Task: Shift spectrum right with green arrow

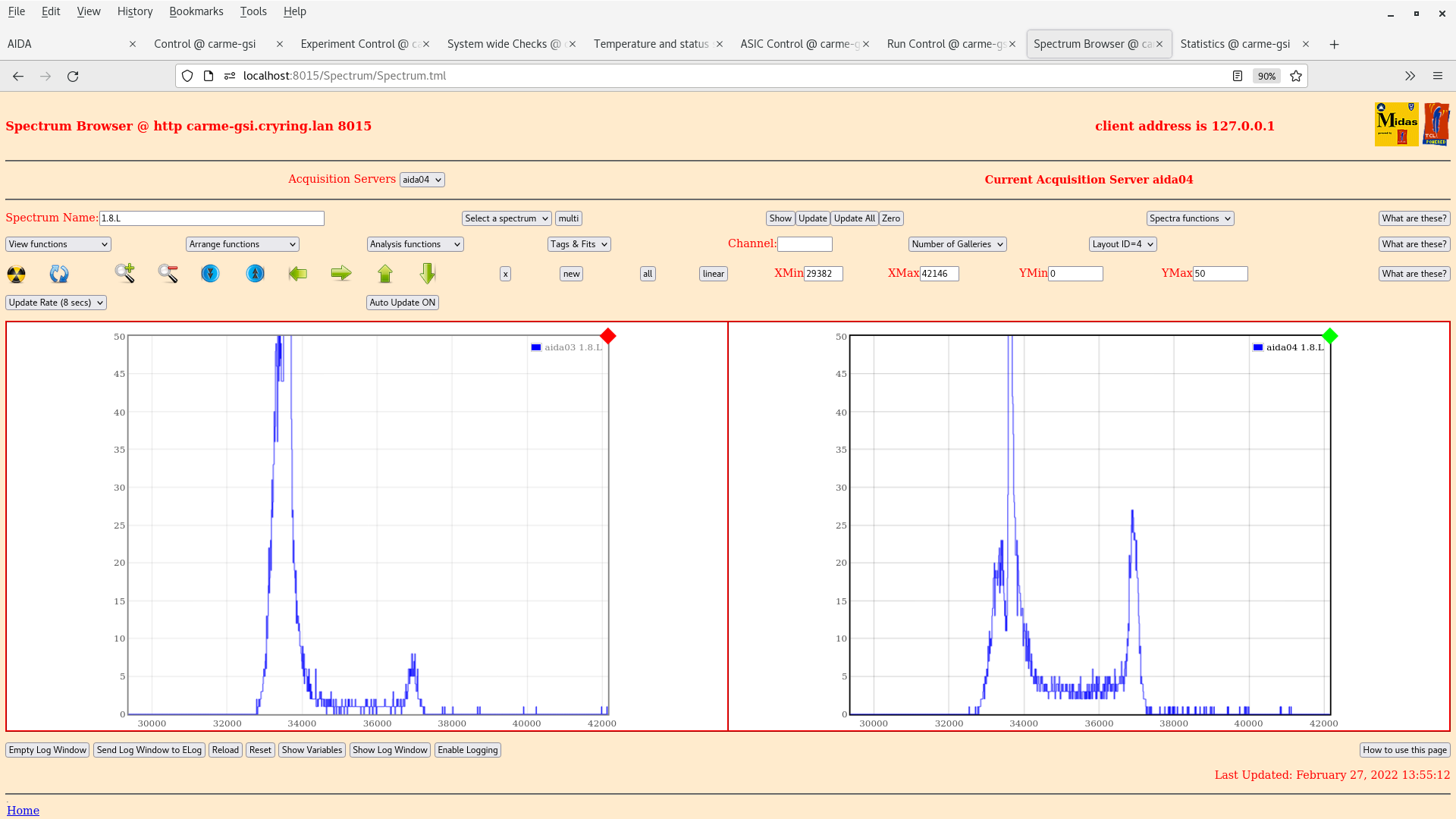Action: (341, 274)
